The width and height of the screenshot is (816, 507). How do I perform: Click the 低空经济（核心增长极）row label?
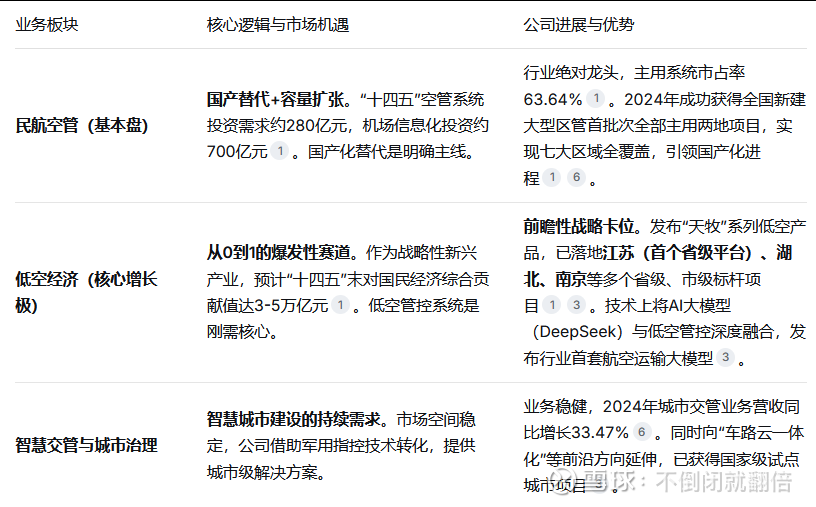[x=86, y=291]
